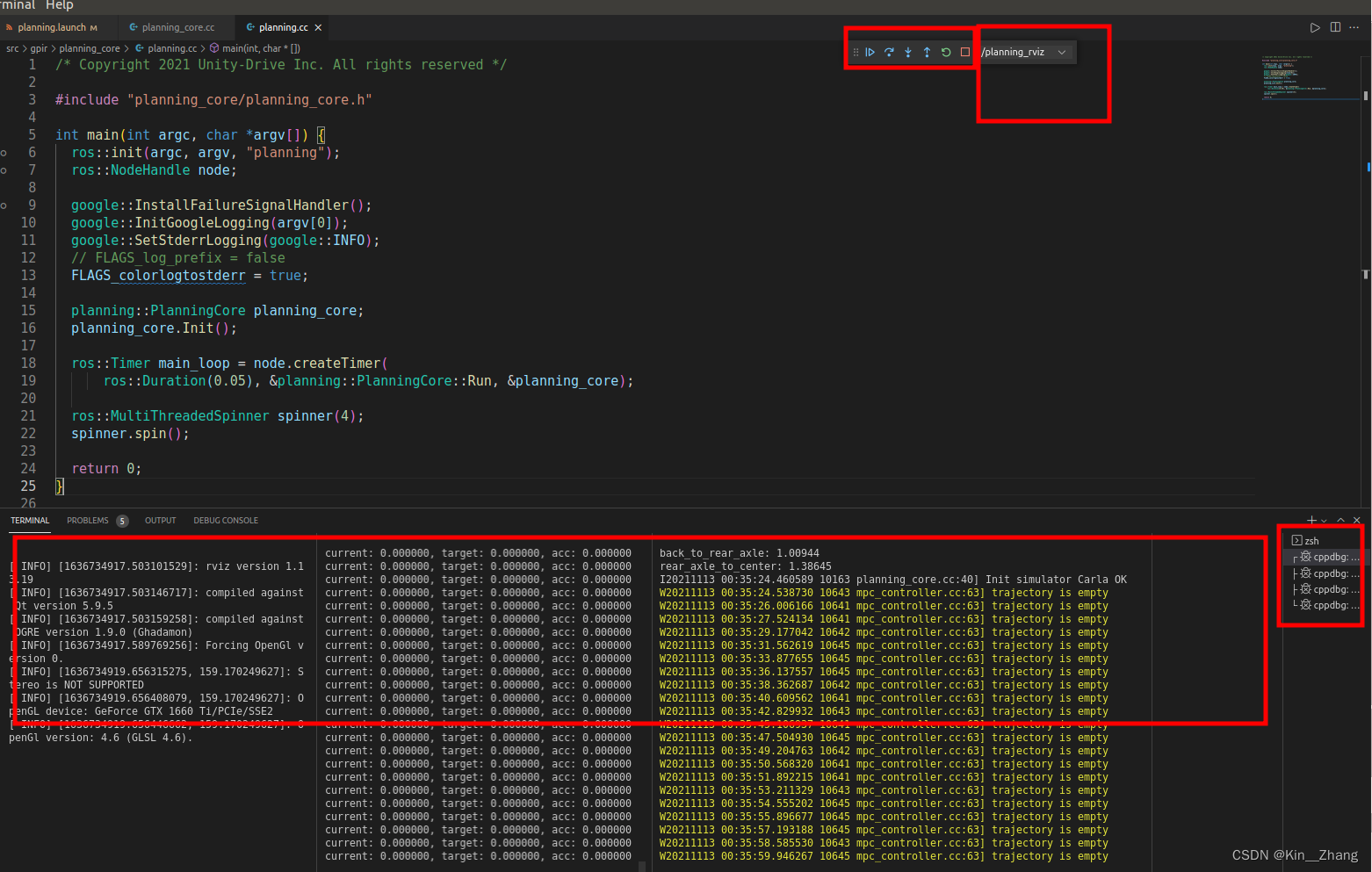Image resolution: width=1372 pixels, height=872 pixels.
Task: Switch to the DEBUG CONSOLE tab
Action: (226, 520)
